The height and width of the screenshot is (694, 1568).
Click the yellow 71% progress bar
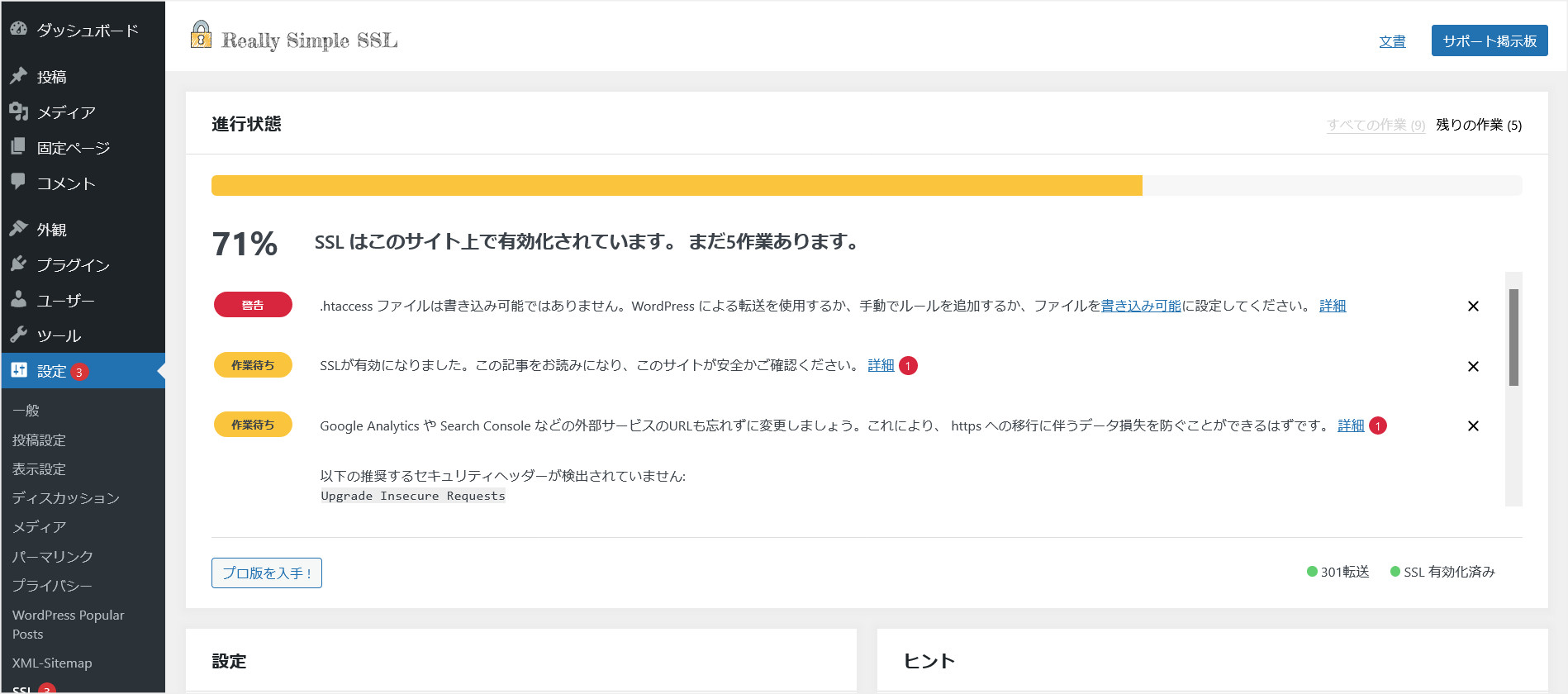pos(677,185)
